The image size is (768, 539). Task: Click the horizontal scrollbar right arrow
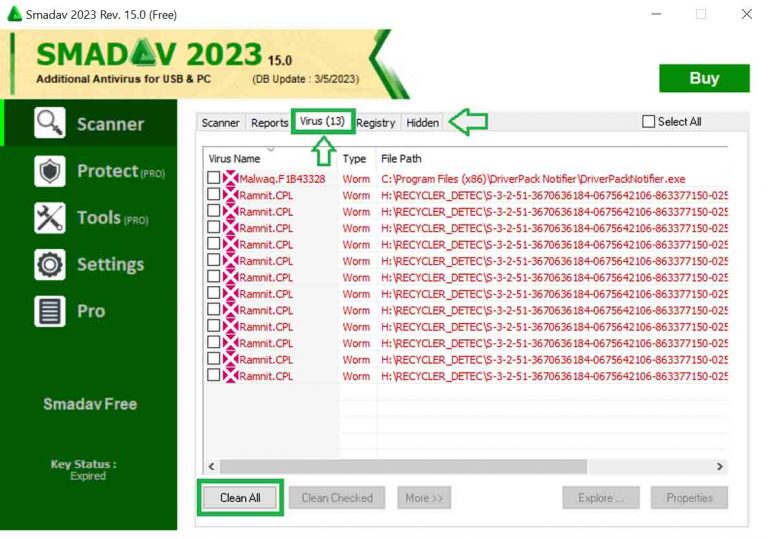point(720,466)
